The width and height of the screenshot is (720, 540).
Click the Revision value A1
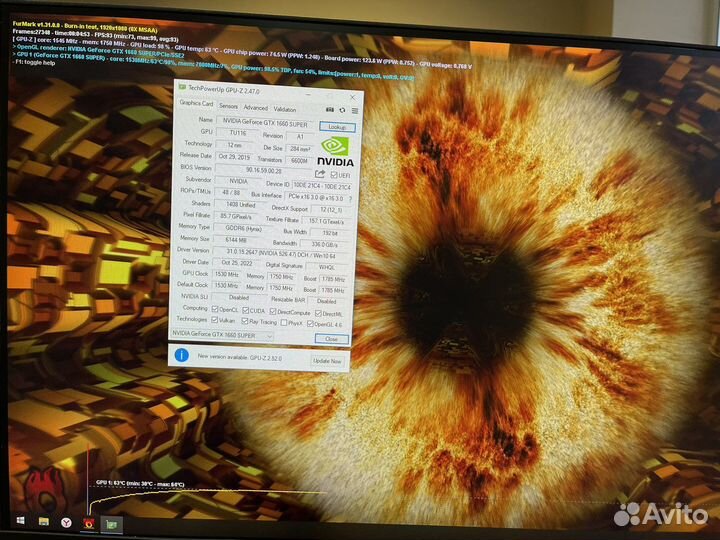point(300,136)
